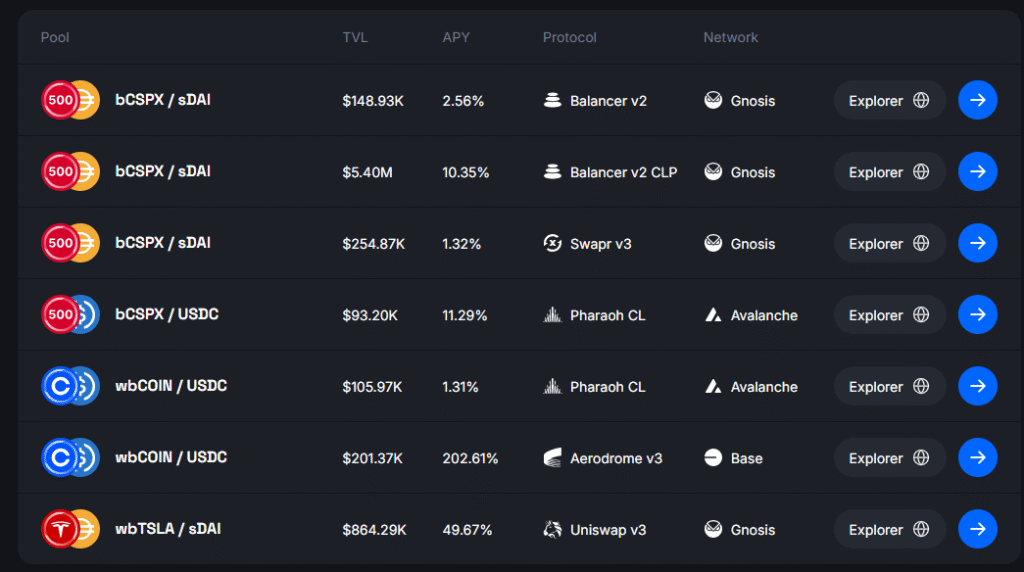Sort pools by the TVL column header

(x=355, y=38)
